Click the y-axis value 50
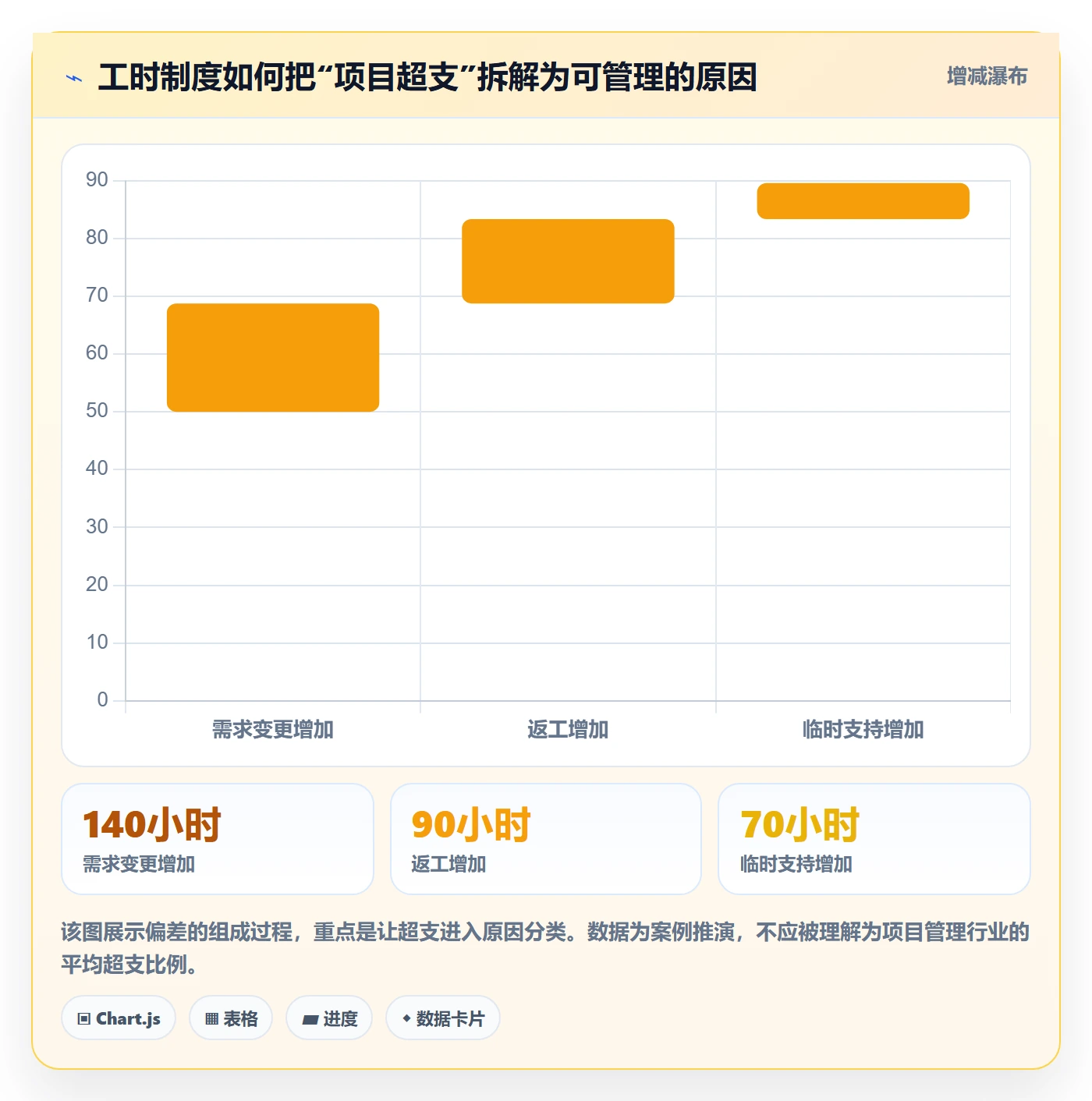 pyautogui.click(x=97, y=411)
